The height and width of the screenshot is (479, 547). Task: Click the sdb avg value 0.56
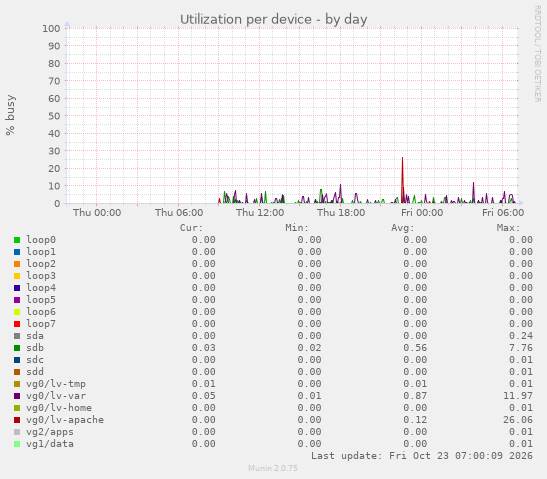point(415,348)
